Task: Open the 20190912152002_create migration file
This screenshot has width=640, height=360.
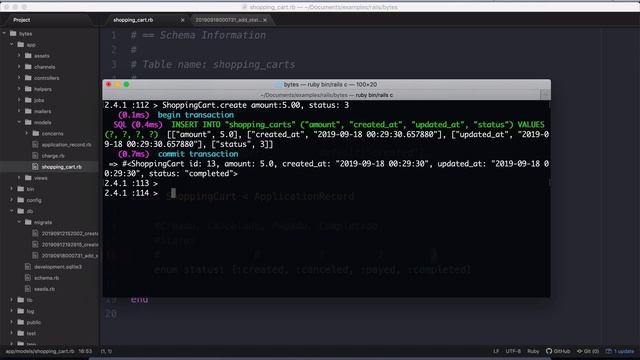Action: pyautogui.click(x=70, y=233)
